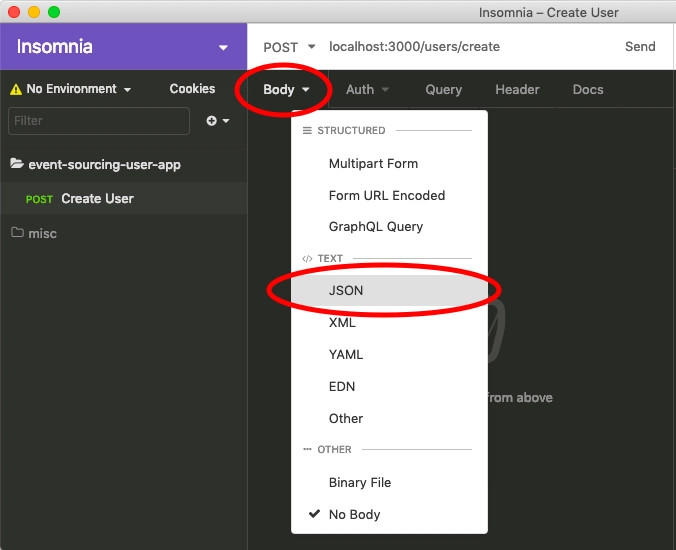Select the No Body option

[x=389, y=514]
